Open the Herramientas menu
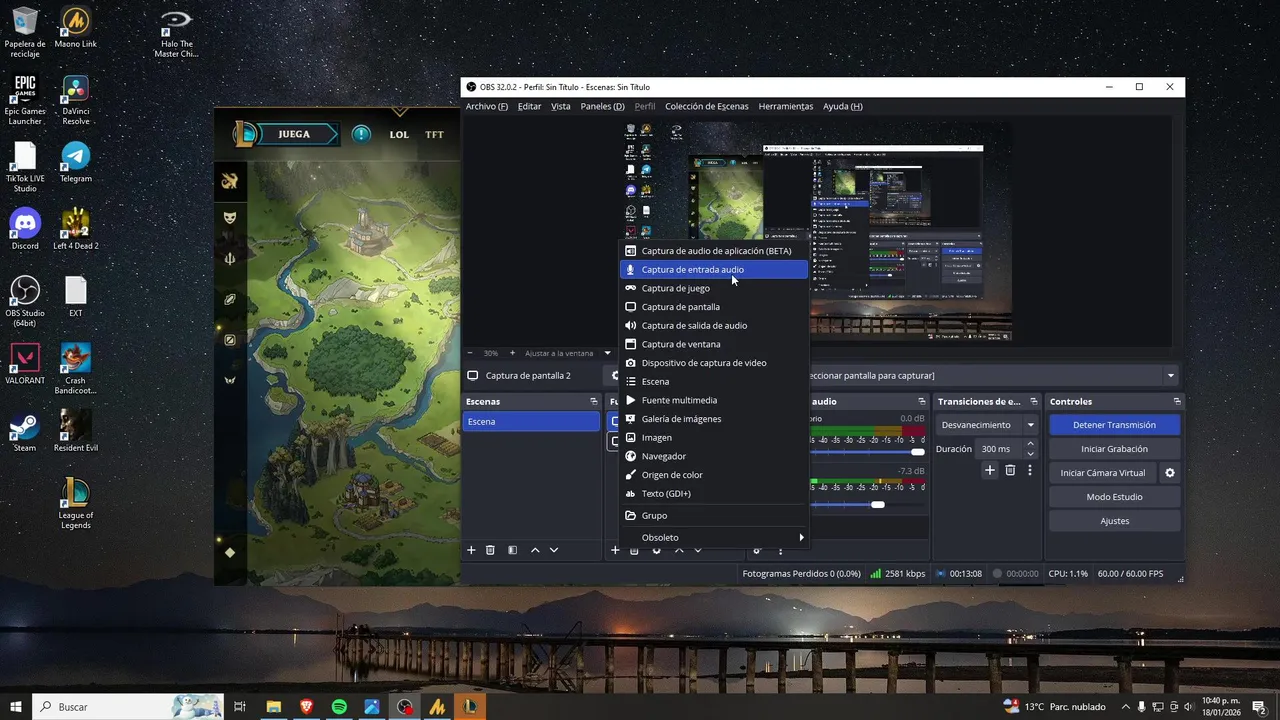This screenshot has width=1280, height=720. (x=785, y=106)
